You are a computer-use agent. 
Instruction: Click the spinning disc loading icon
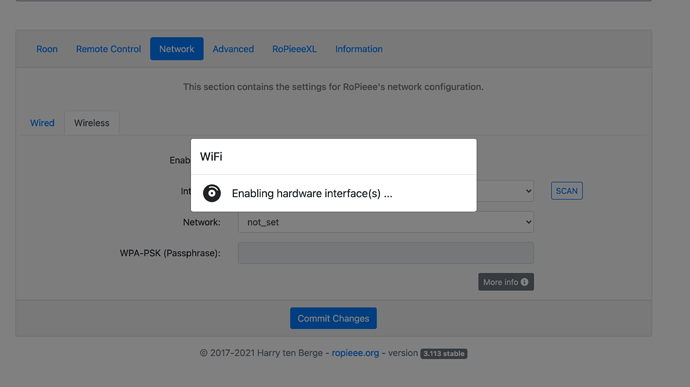[x=212, y=193]
